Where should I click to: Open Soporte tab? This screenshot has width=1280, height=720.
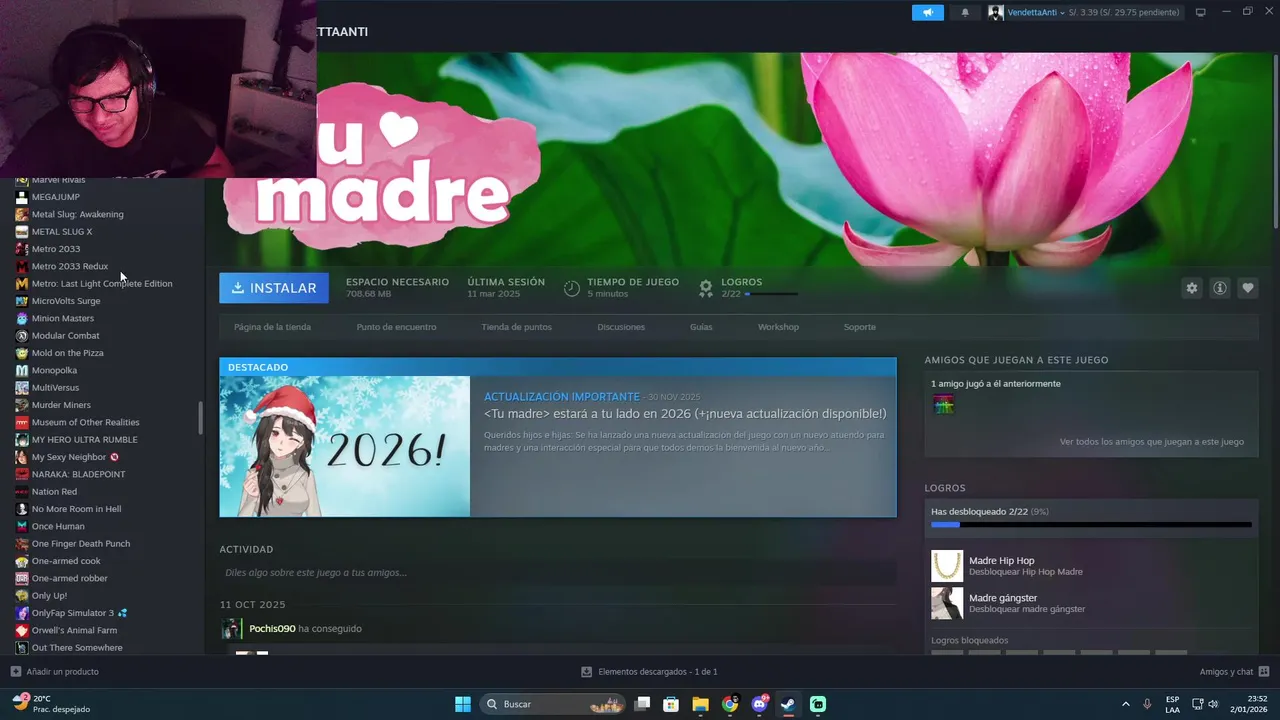pyautogui.click(x=859, y=327)
